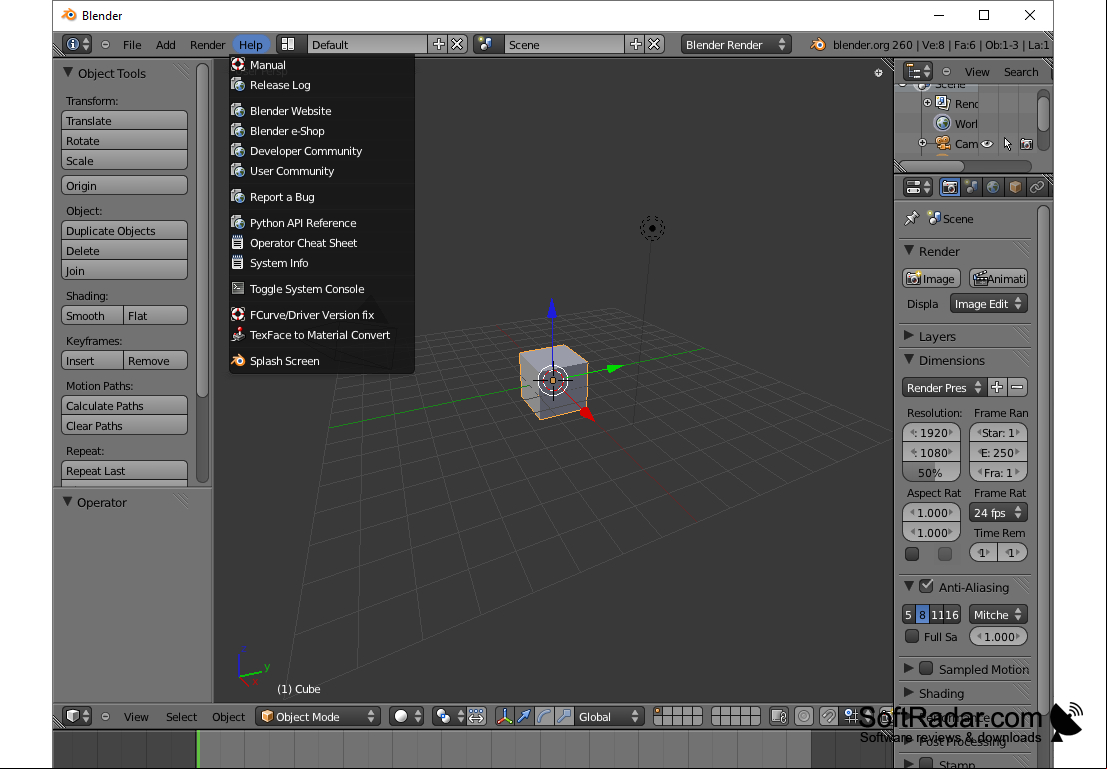Open the Render Presets dropdown
Screen dimensions: 1107x769
click(x=944, y=387)
